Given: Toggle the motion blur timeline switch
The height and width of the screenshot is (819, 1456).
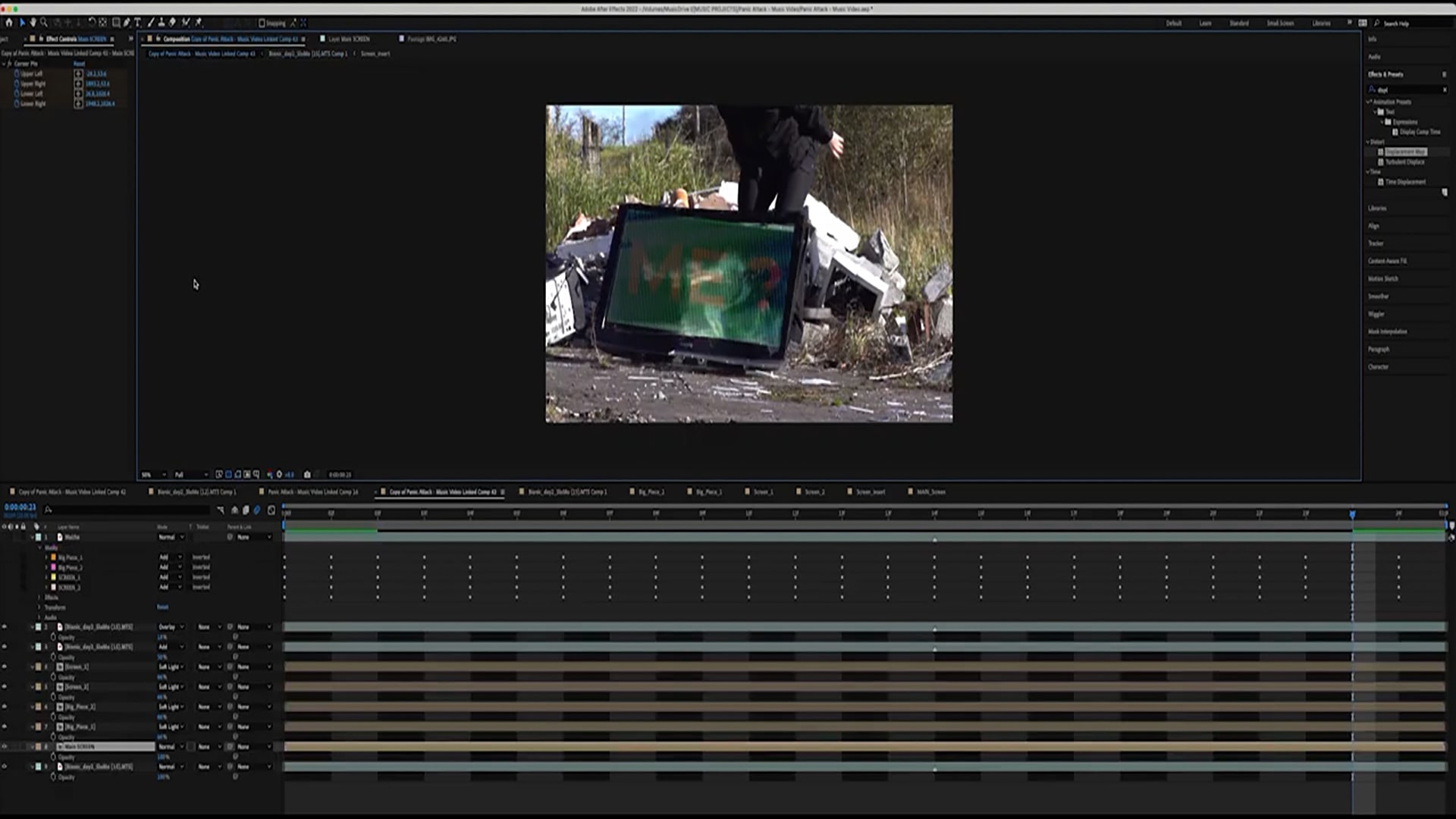Looking at the screenshot, I should click(257, 510).
